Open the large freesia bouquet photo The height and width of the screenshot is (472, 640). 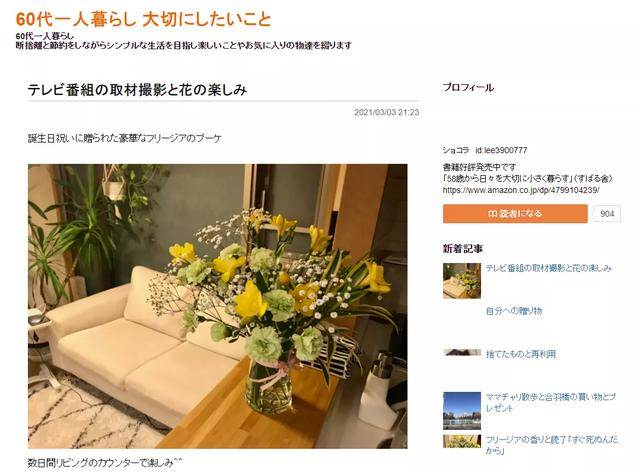coord(218,306)
